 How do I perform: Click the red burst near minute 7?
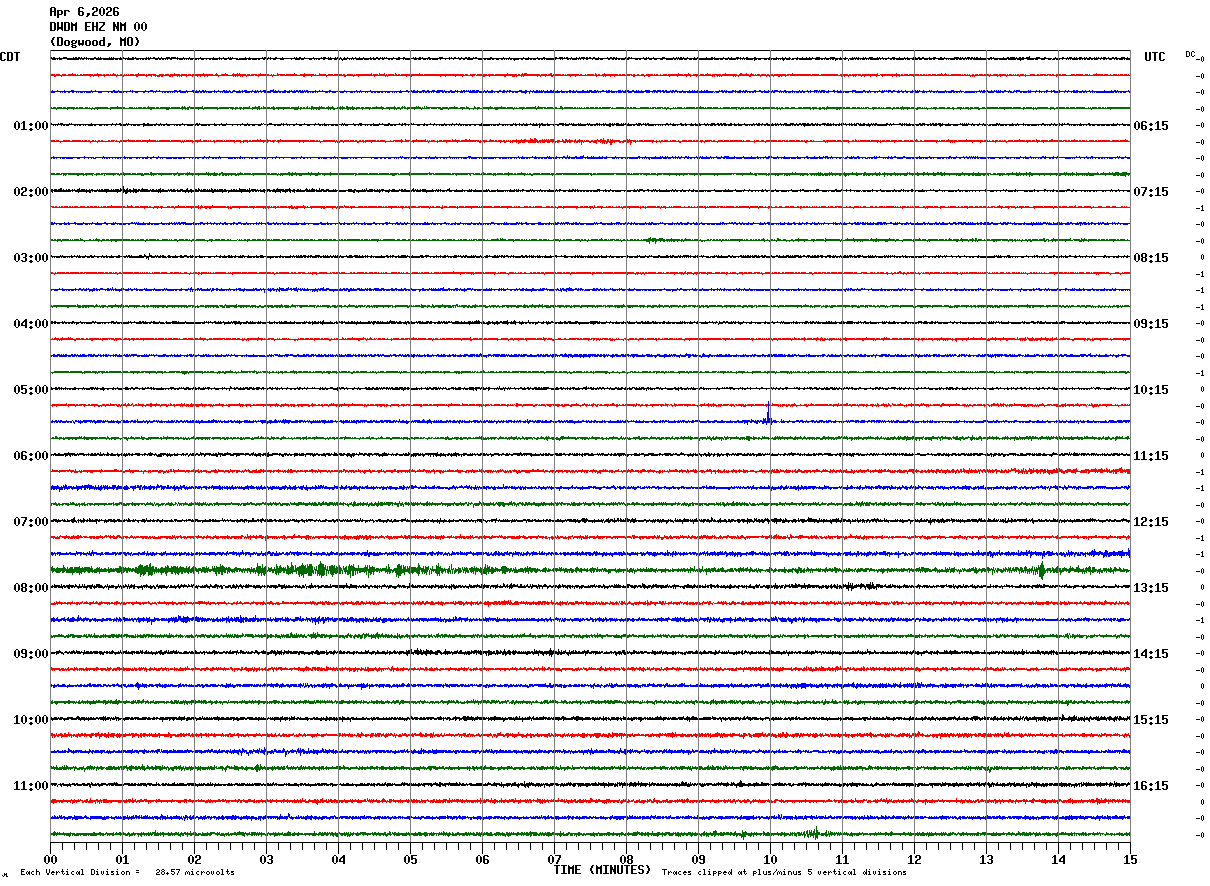pyautogui.click(x=575, y=141)
